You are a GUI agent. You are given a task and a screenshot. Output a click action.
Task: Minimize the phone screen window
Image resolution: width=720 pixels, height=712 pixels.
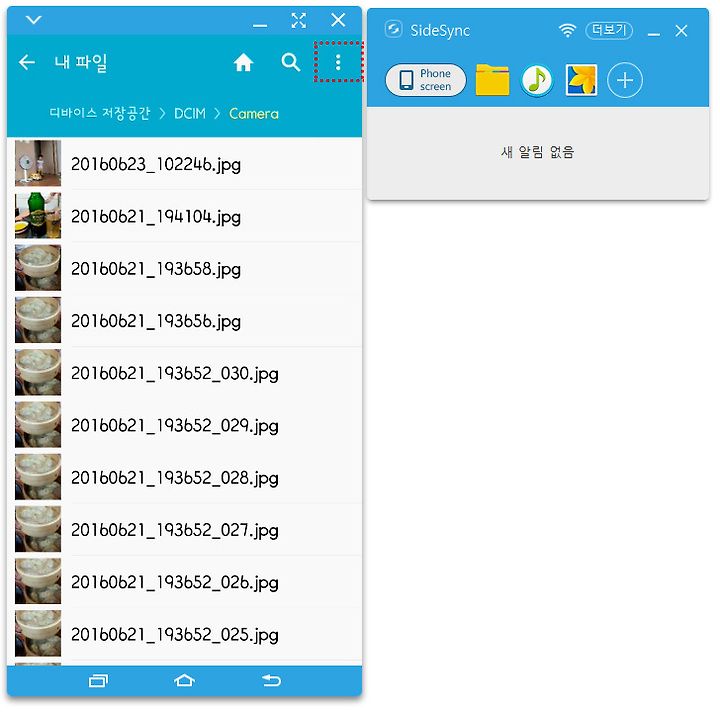point(260,25)
